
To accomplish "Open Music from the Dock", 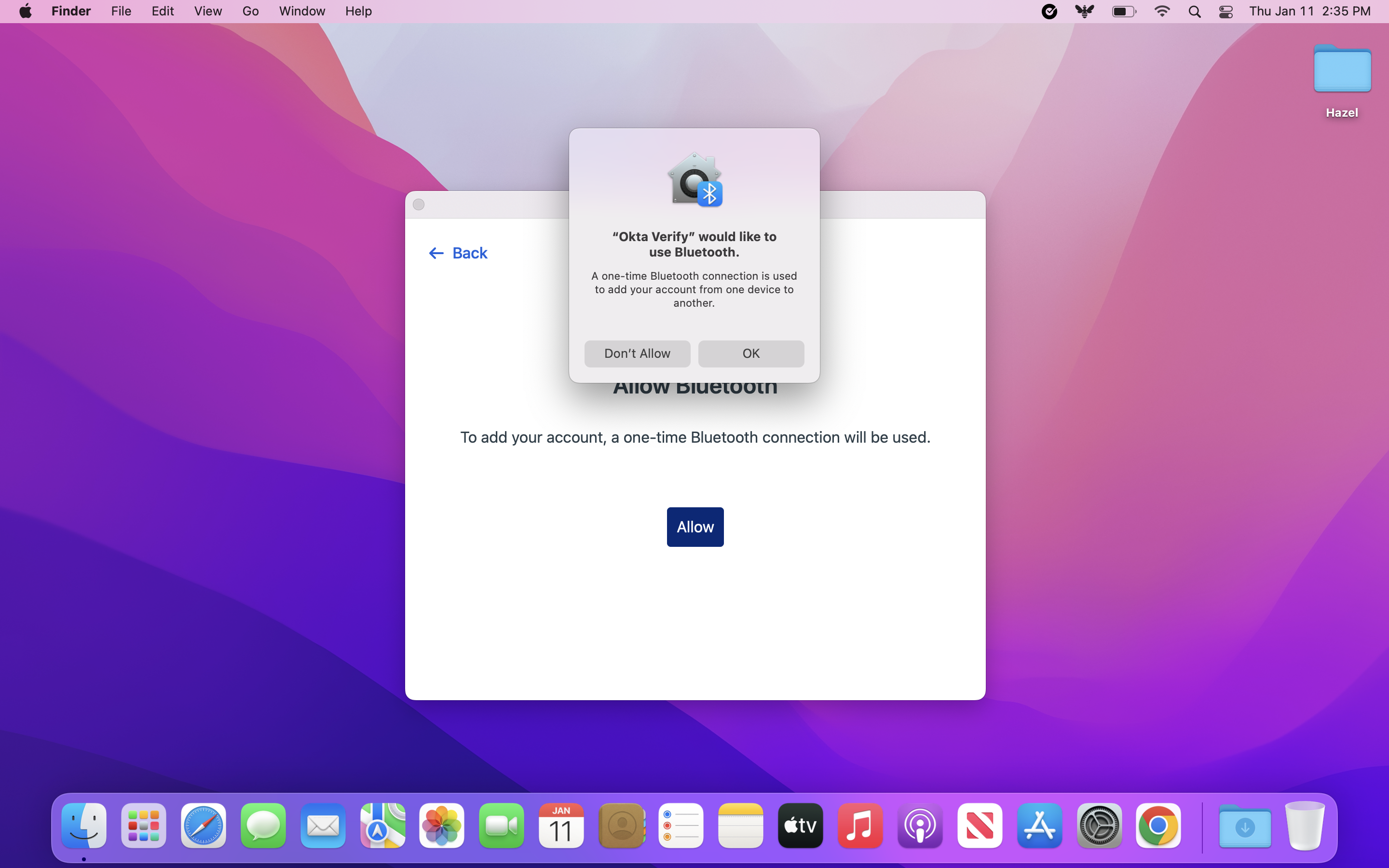I will pyautogui.click(x=860, y=826).
